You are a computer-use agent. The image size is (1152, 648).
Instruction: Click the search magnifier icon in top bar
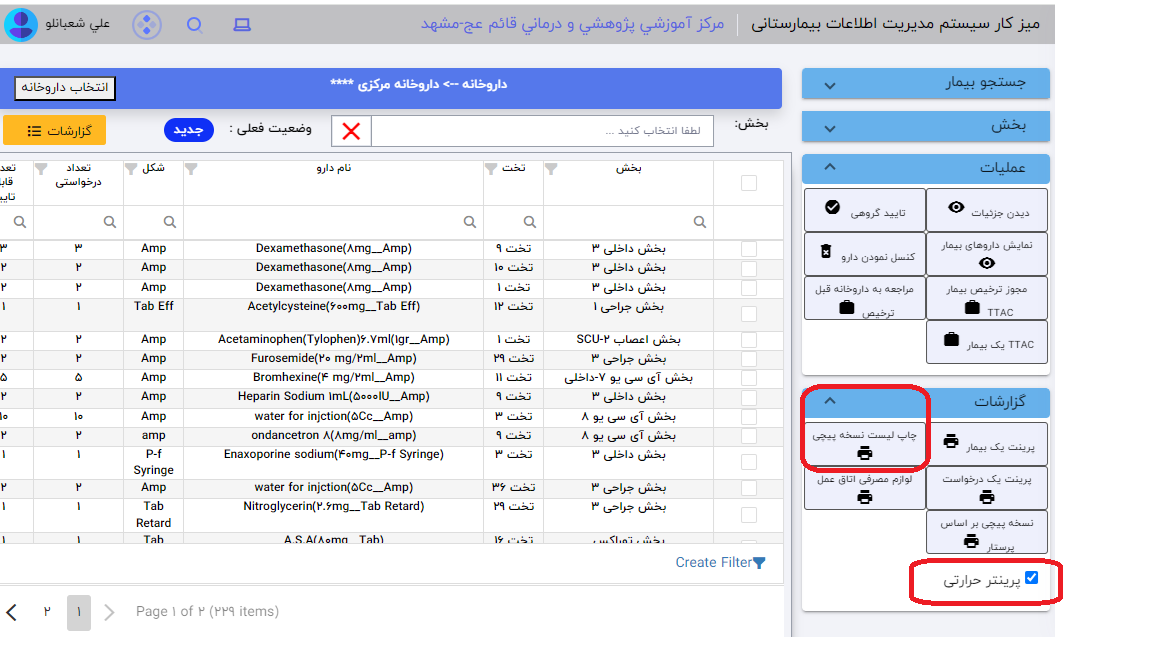coord(195,24)
